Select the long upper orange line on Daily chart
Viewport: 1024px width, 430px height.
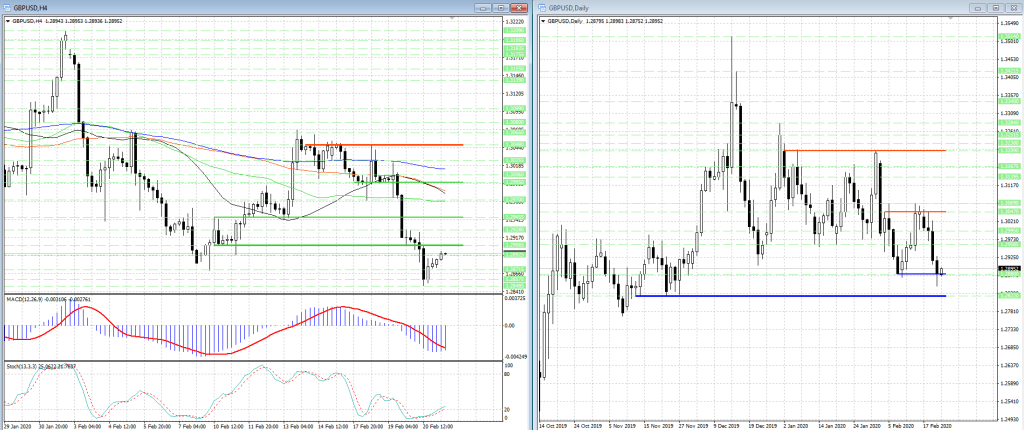(x=900, y=151)
